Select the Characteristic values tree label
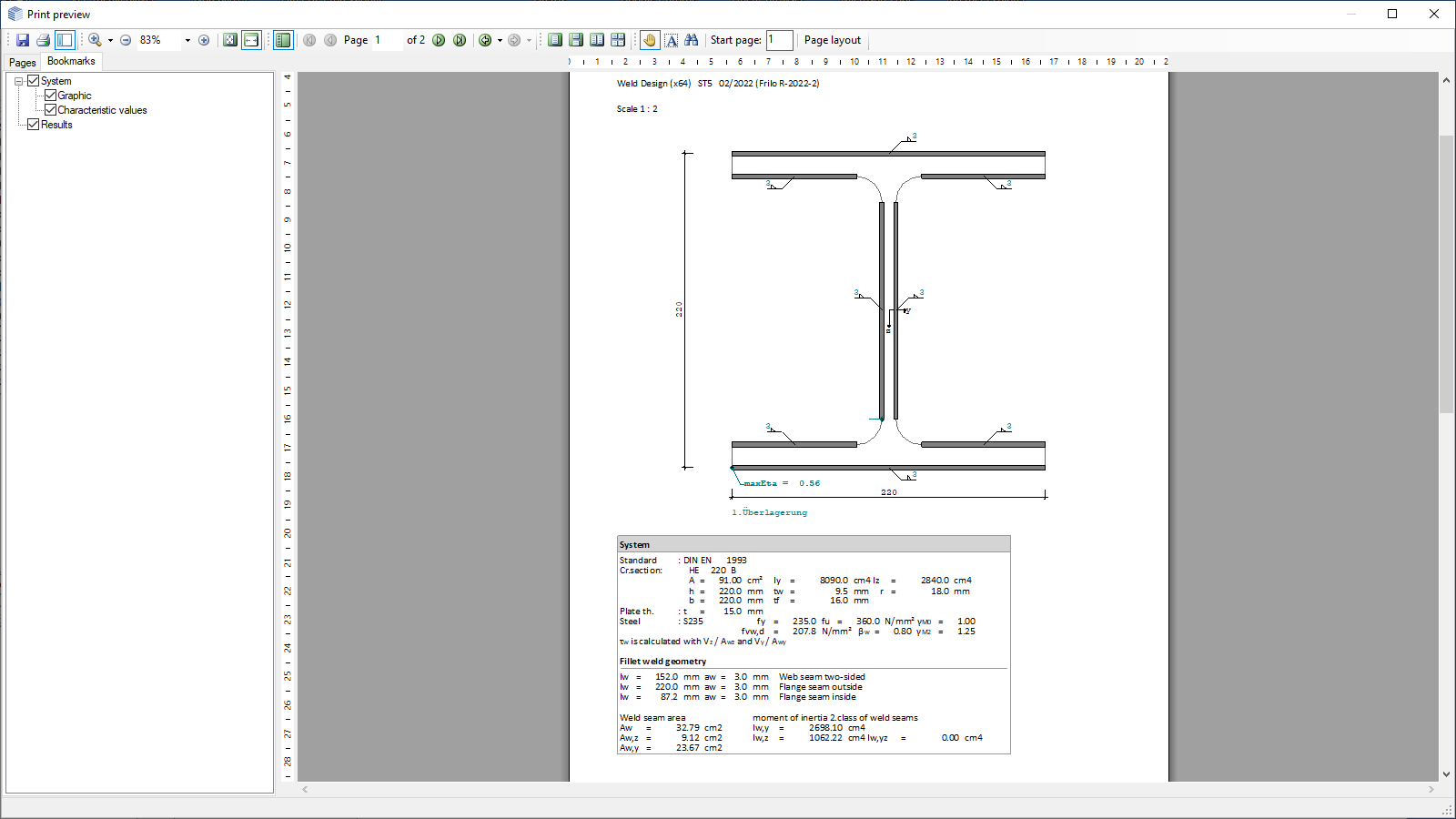The height and width of the screenshot is (819, 1456). click(102, 110)
